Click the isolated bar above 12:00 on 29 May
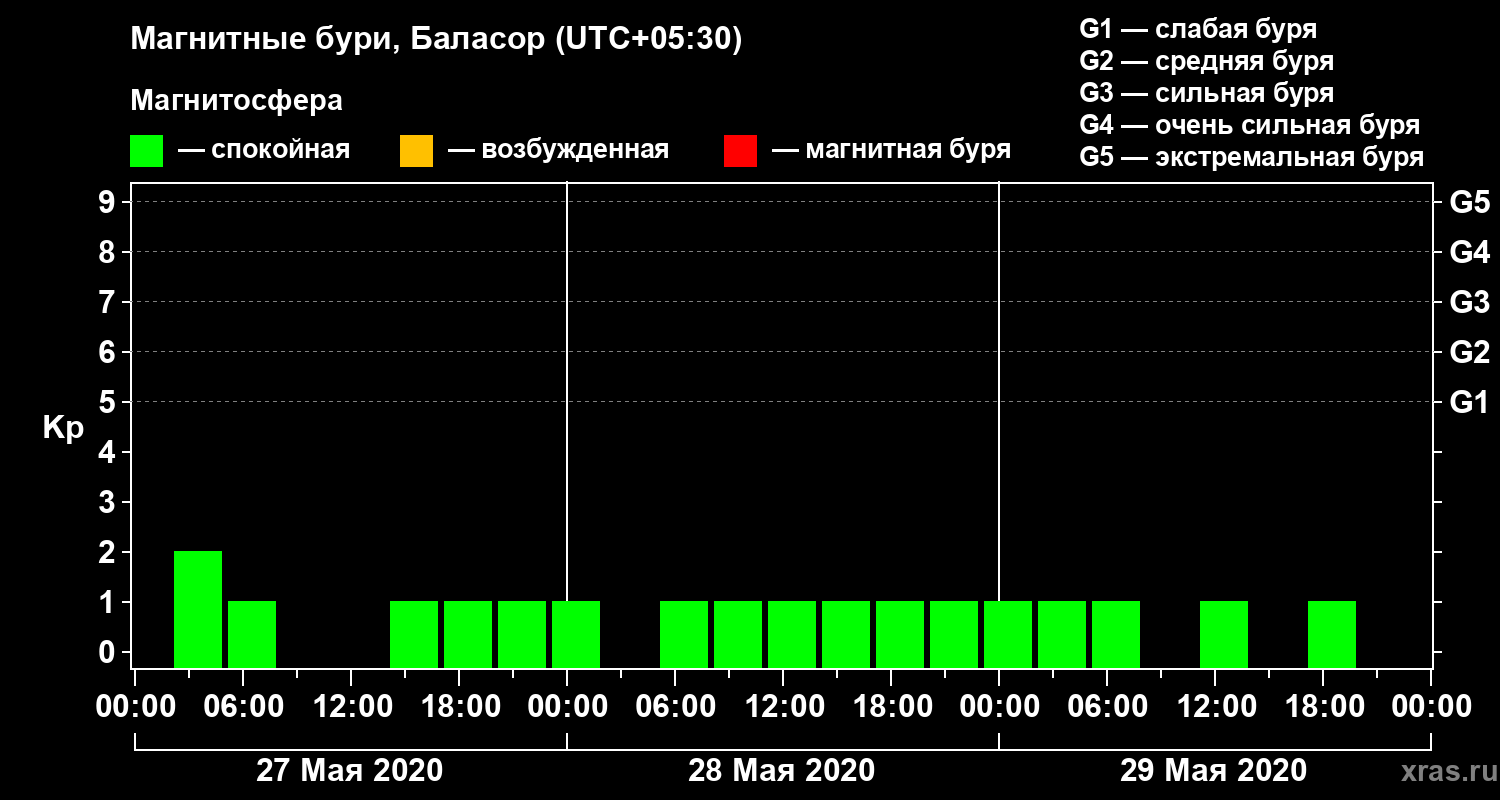 (x=1224, y=634)
